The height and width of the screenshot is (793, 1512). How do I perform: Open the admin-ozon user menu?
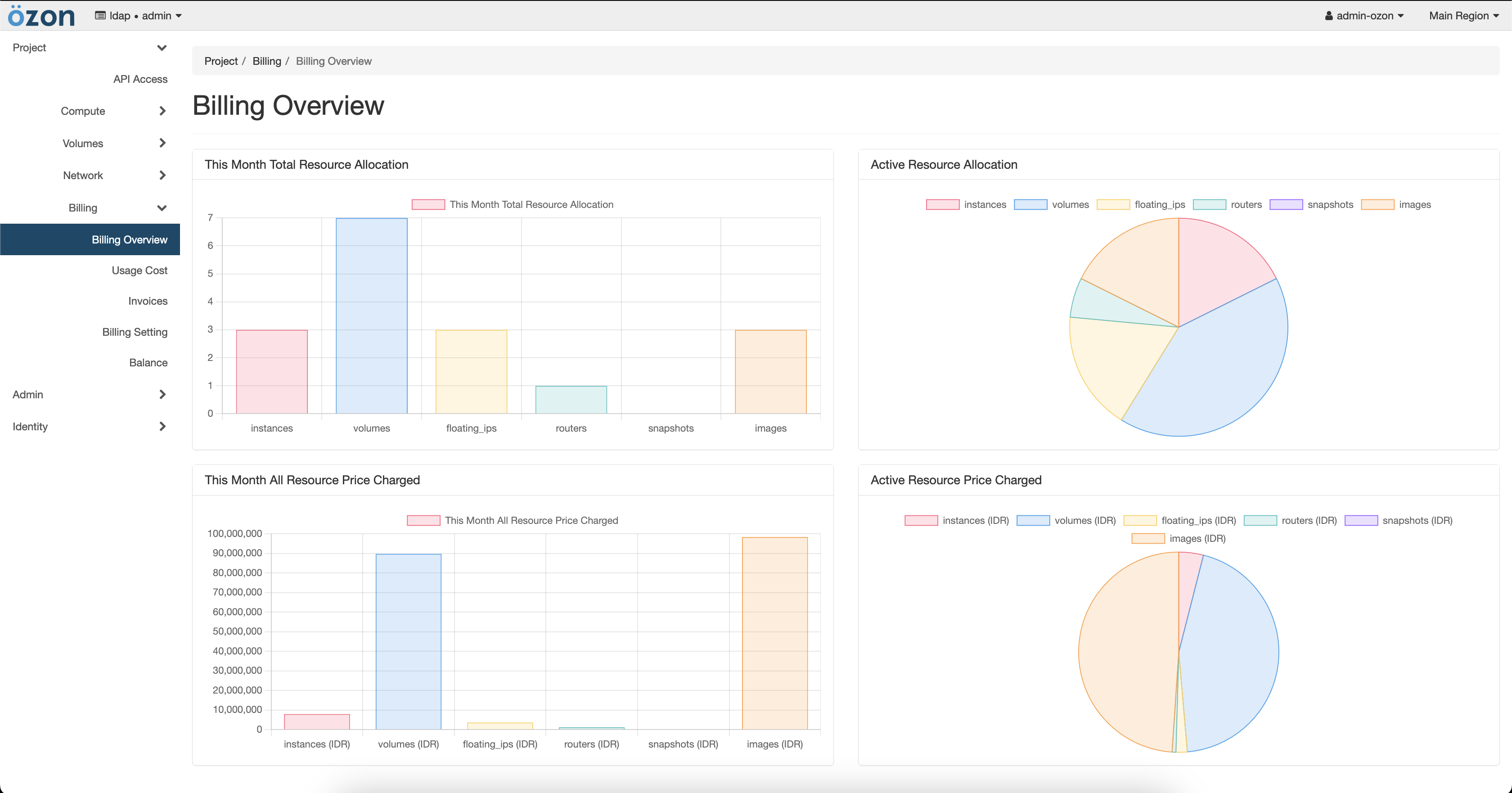click(1364, 16)
